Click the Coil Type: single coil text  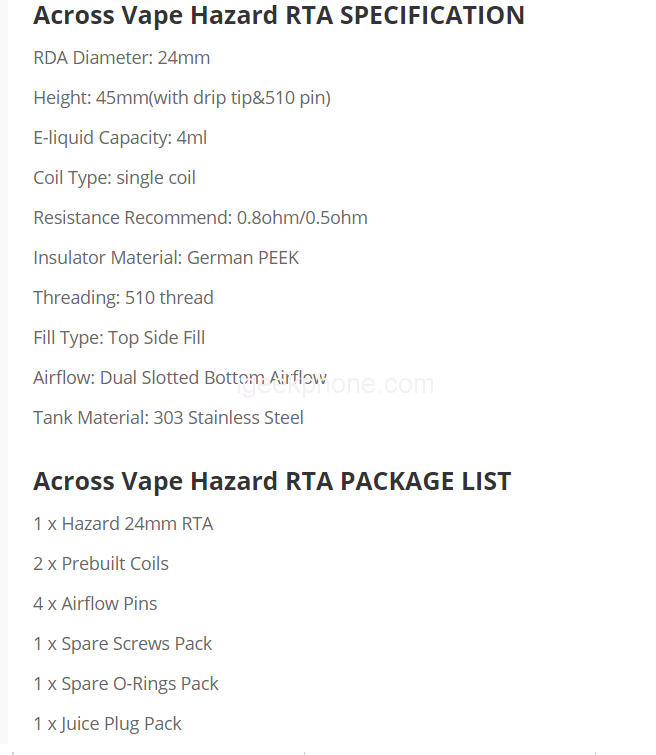[114, 178]
